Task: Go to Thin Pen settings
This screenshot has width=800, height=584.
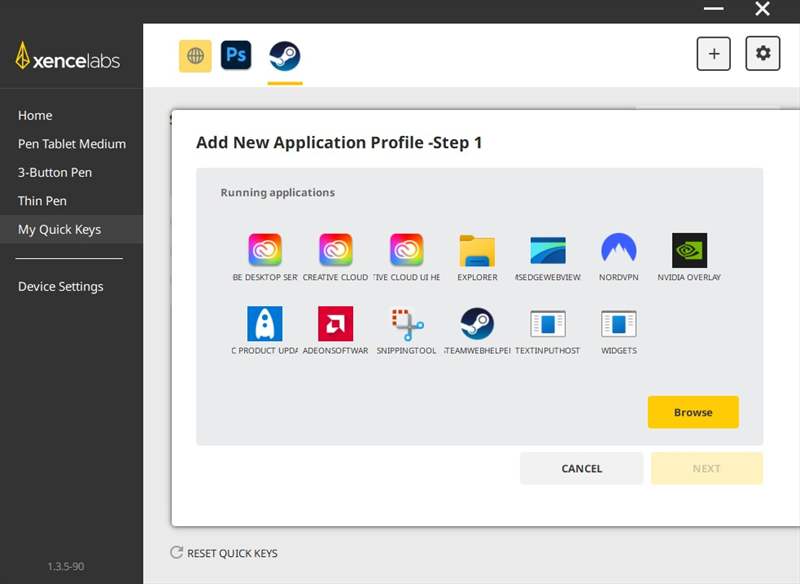Action: coord(42,201)
